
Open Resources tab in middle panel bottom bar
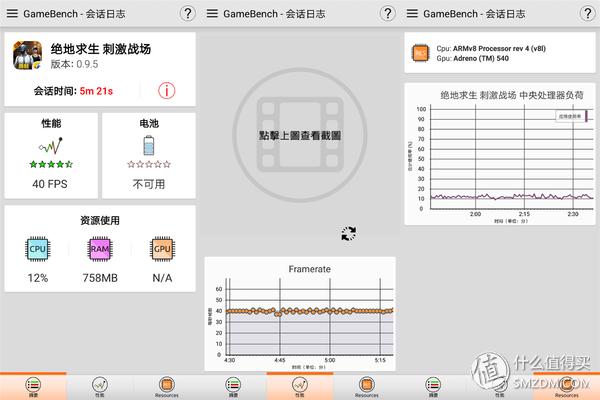[366, 387]
